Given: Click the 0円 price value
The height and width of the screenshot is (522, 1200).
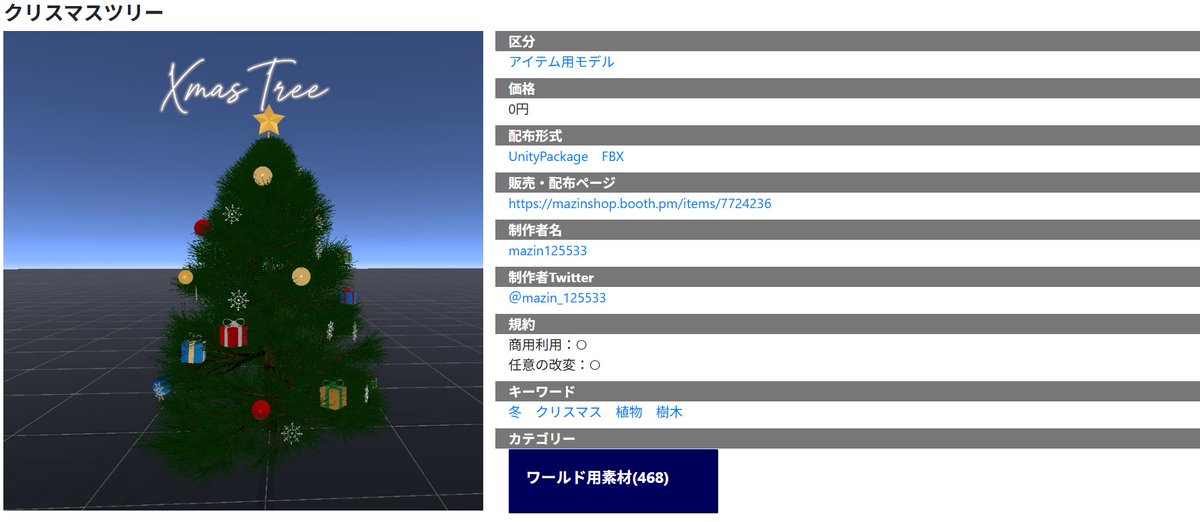Looking at the screenshot, I should click(x=518, y=109).
